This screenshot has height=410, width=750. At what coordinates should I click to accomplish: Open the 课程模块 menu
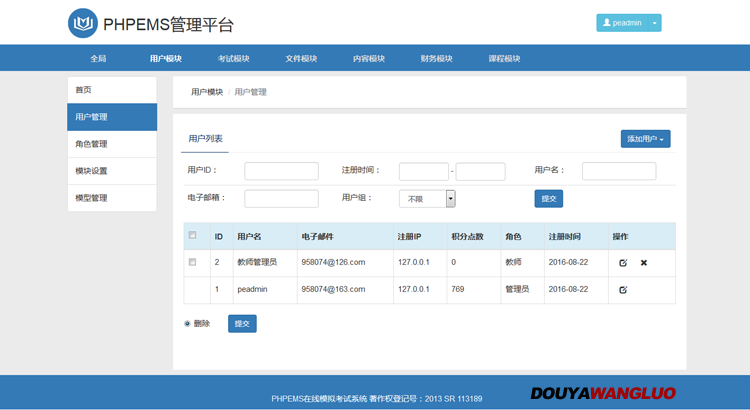[504, 58]
